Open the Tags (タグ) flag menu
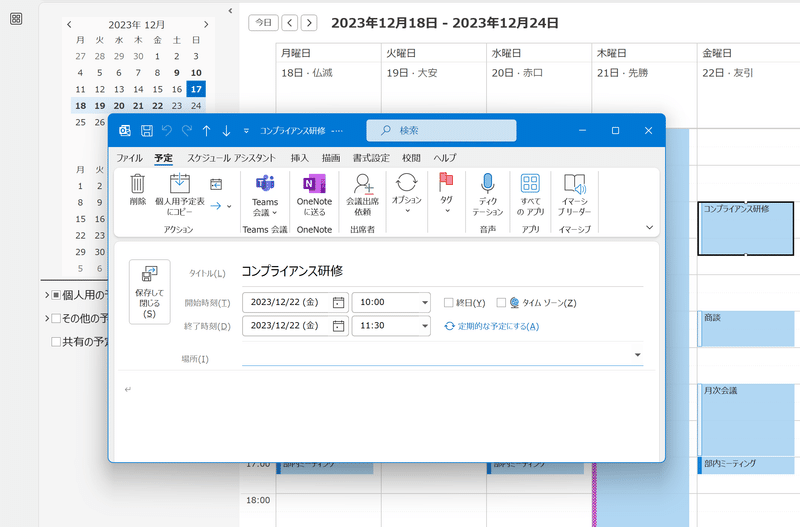Image resolution: width=800 pixels, height=527 pixels. (x=446, y=193)
